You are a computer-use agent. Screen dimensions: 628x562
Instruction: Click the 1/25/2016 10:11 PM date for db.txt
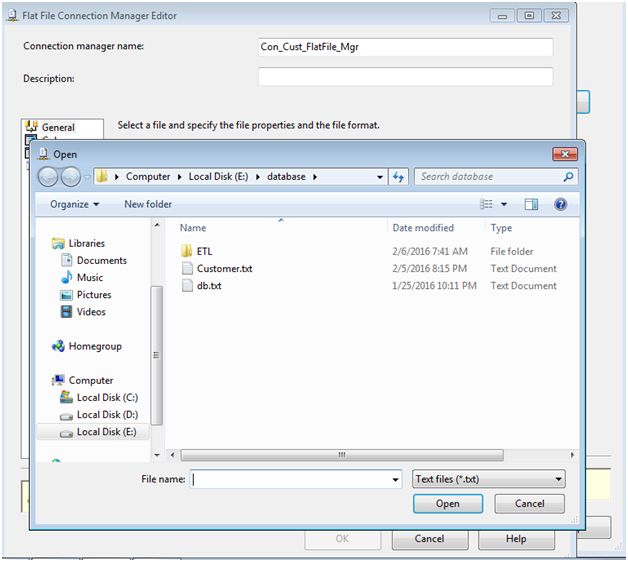pyautogui.click(x=434, y=286)
